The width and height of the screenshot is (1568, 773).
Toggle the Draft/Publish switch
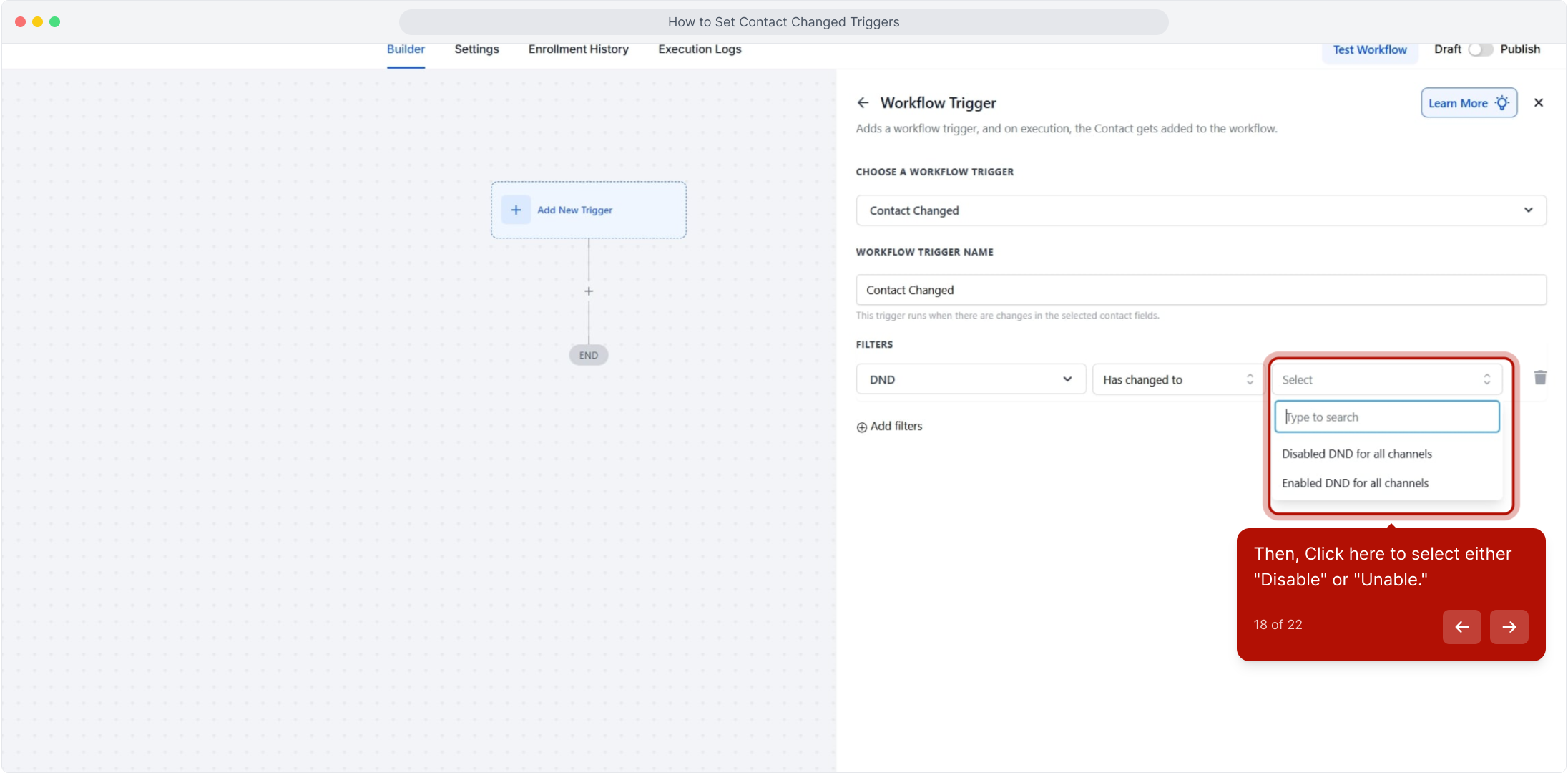[x=1480, y=49]
